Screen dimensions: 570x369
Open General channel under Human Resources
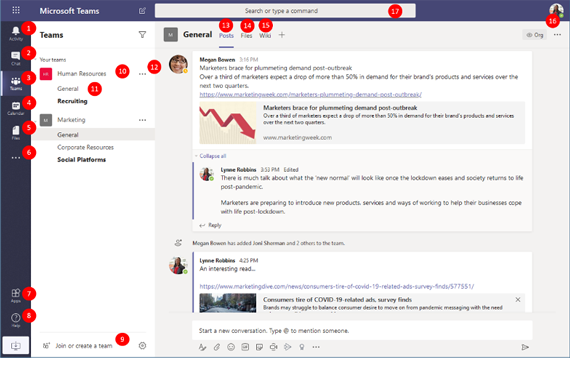click(68, 89)
